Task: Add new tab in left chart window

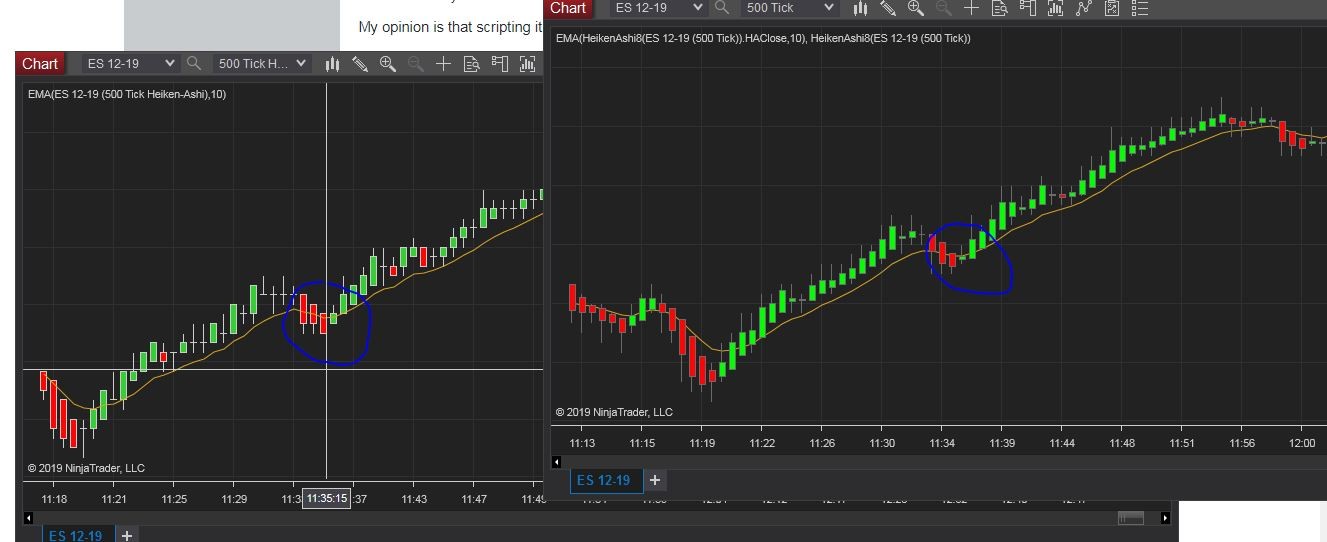Action: 127,535
